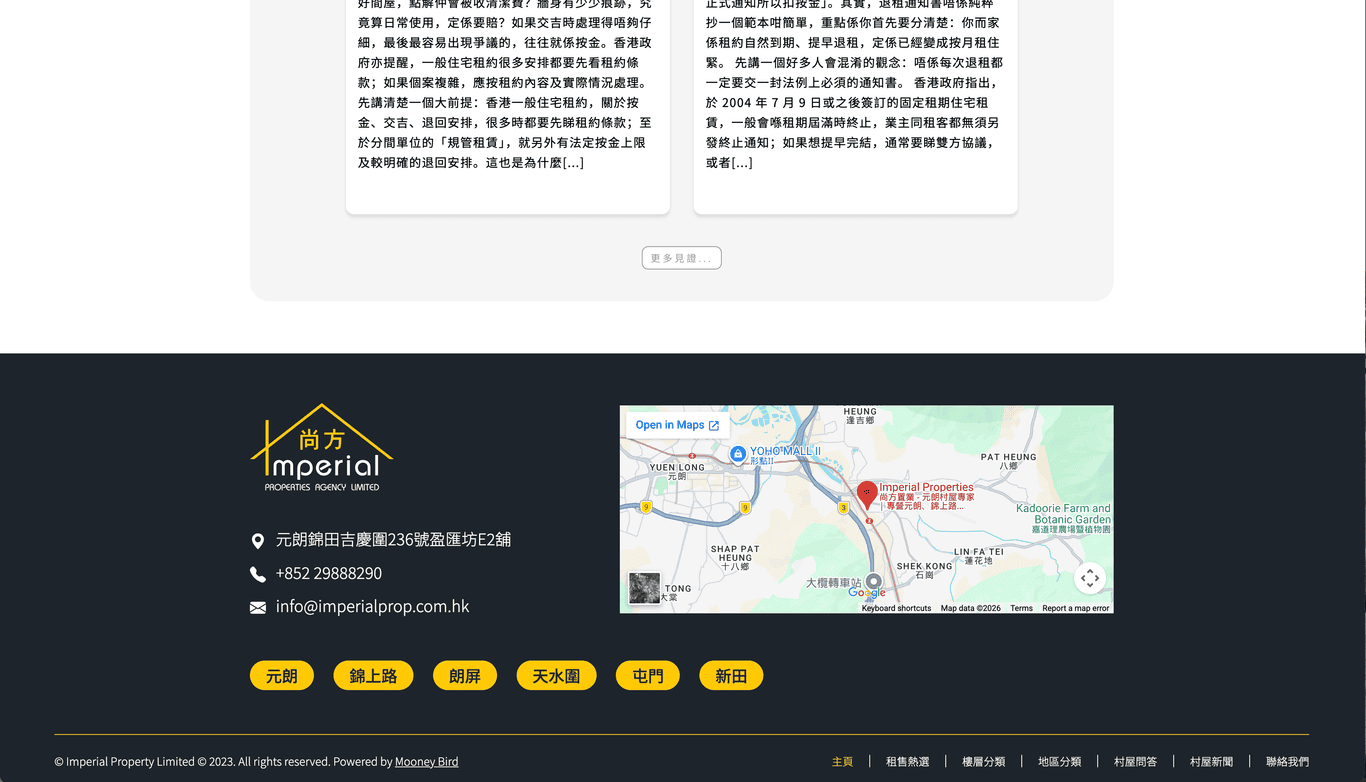Open 租售熱選 in footer menu
Screen dimensions: 1366x782
click(907, 762)
